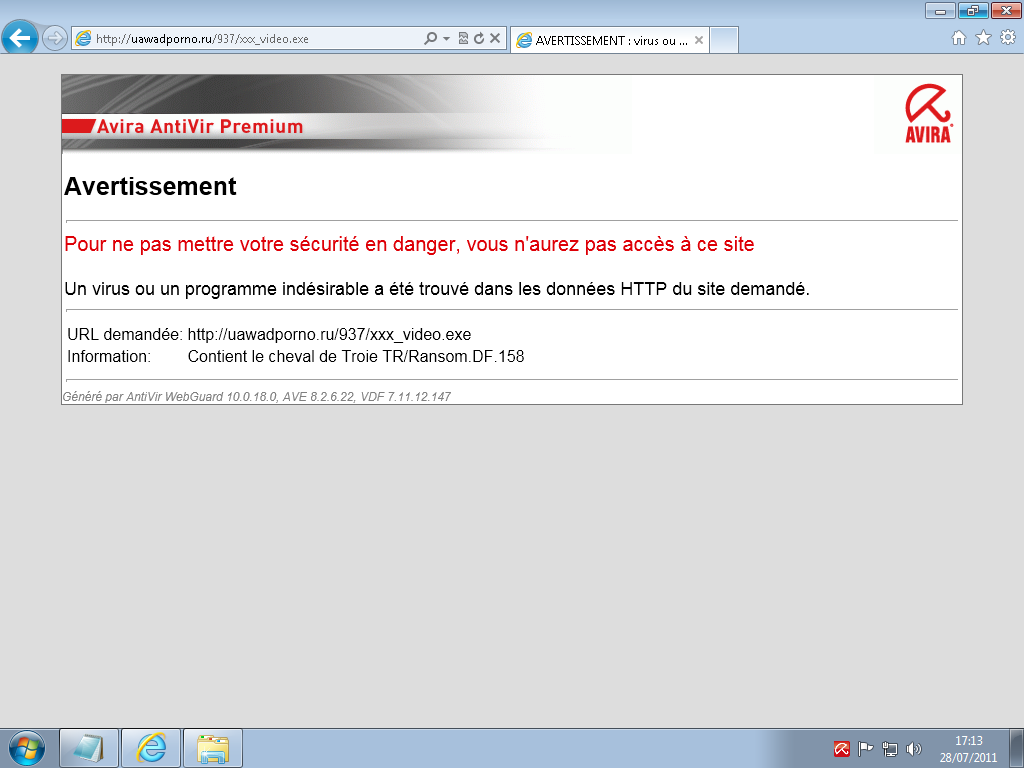This screenshot has height=768, width=1024.
Task: Select the AVERTISSEMENT virus tab
Action: [610, 40]
